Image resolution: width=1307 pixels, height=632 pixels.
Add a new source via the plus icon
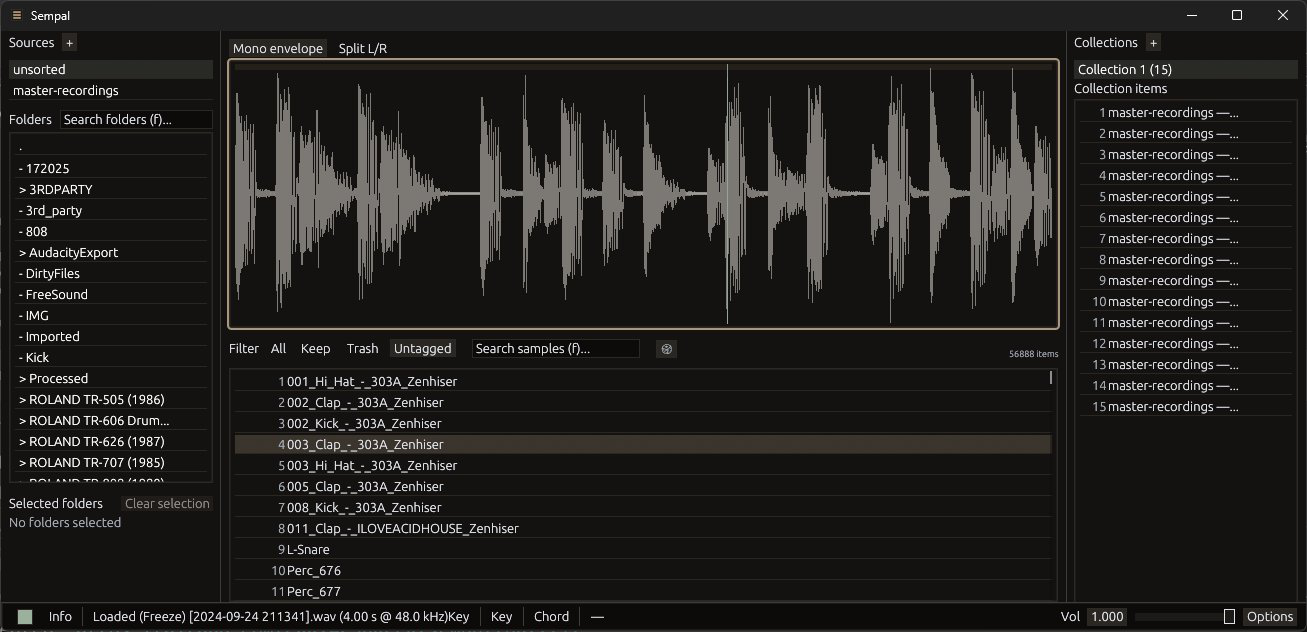(68, 43)
